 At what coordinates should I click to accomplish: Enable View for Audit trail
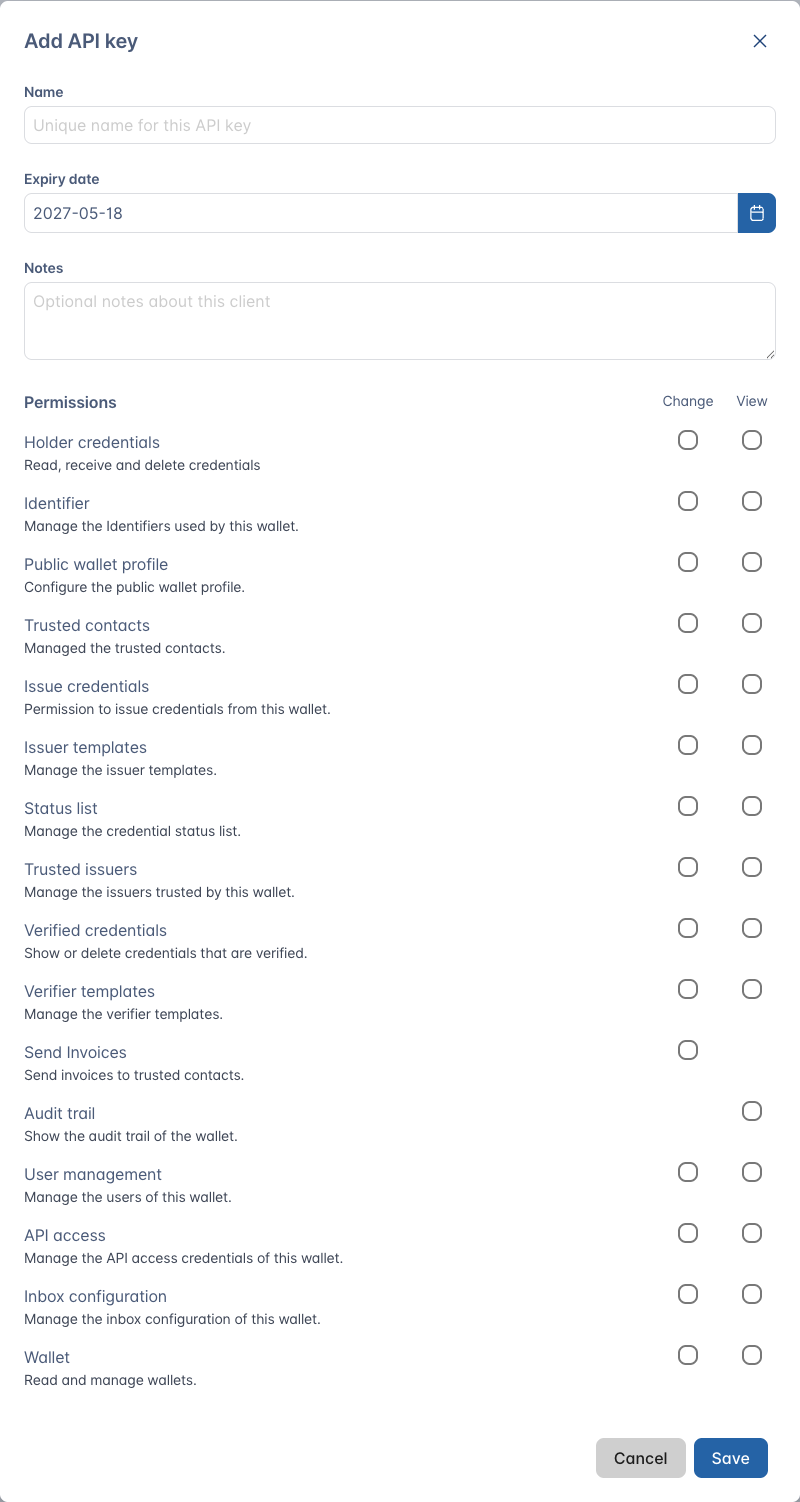tap(752, 1111)
